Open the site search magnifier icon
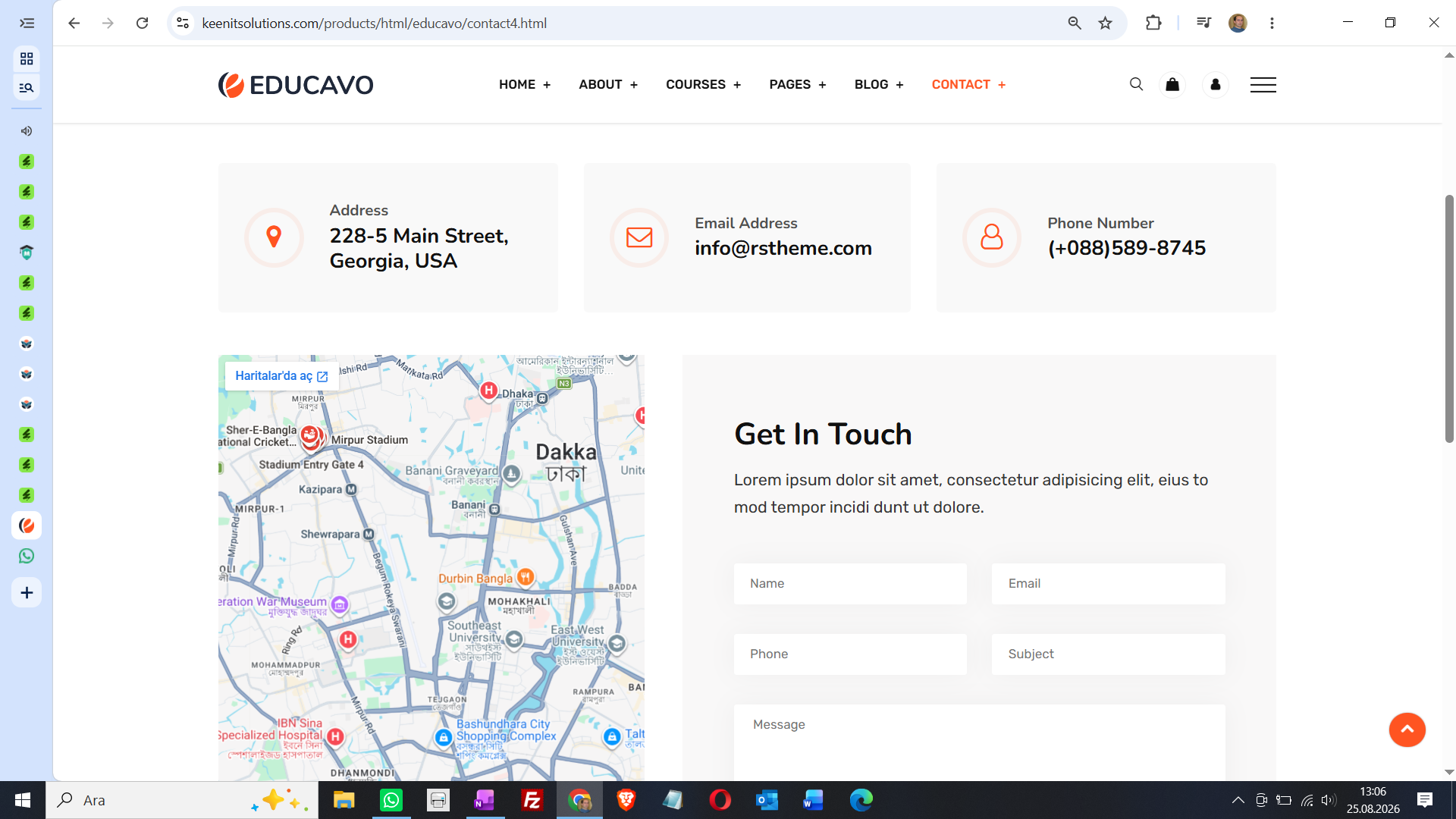The image size is (1456, 819). point(1136,84)
